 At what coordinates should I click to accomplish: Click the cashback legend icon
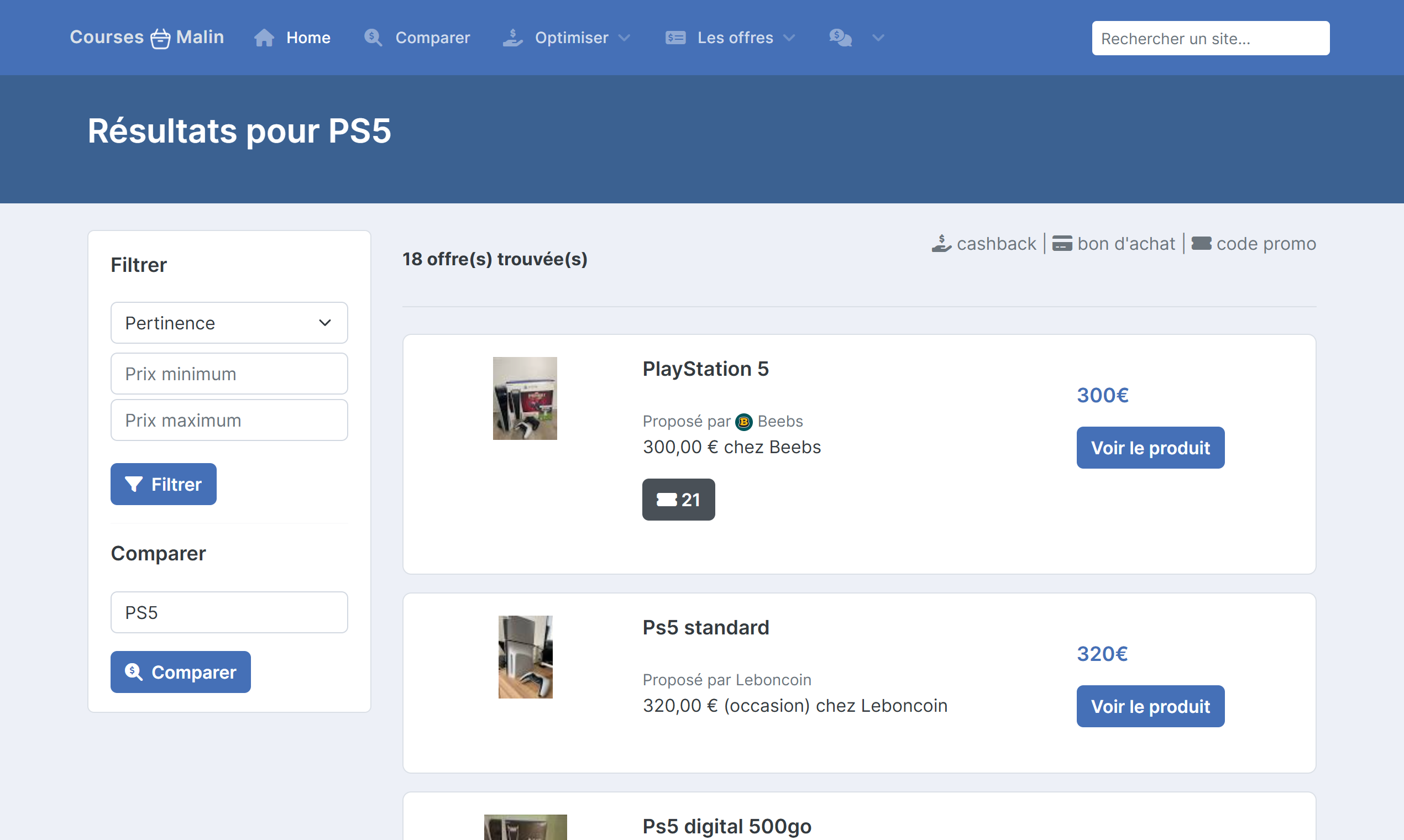point(941,243)
